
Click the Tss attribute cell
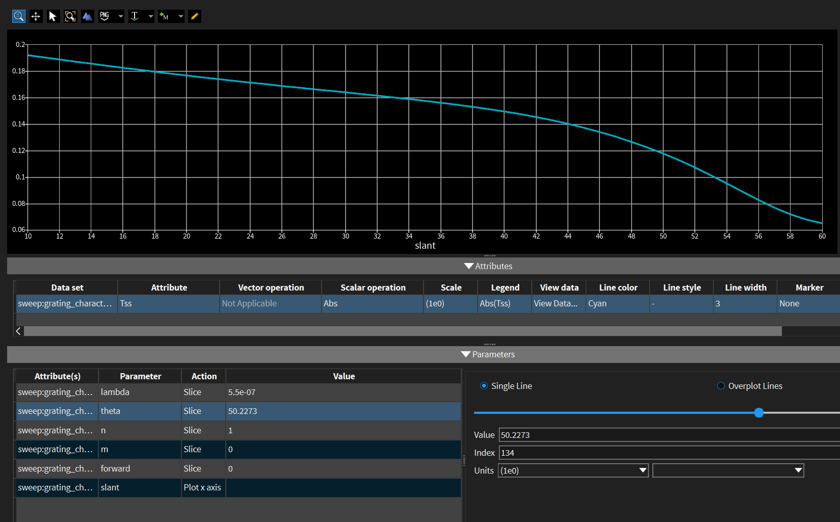pos(168,303)
